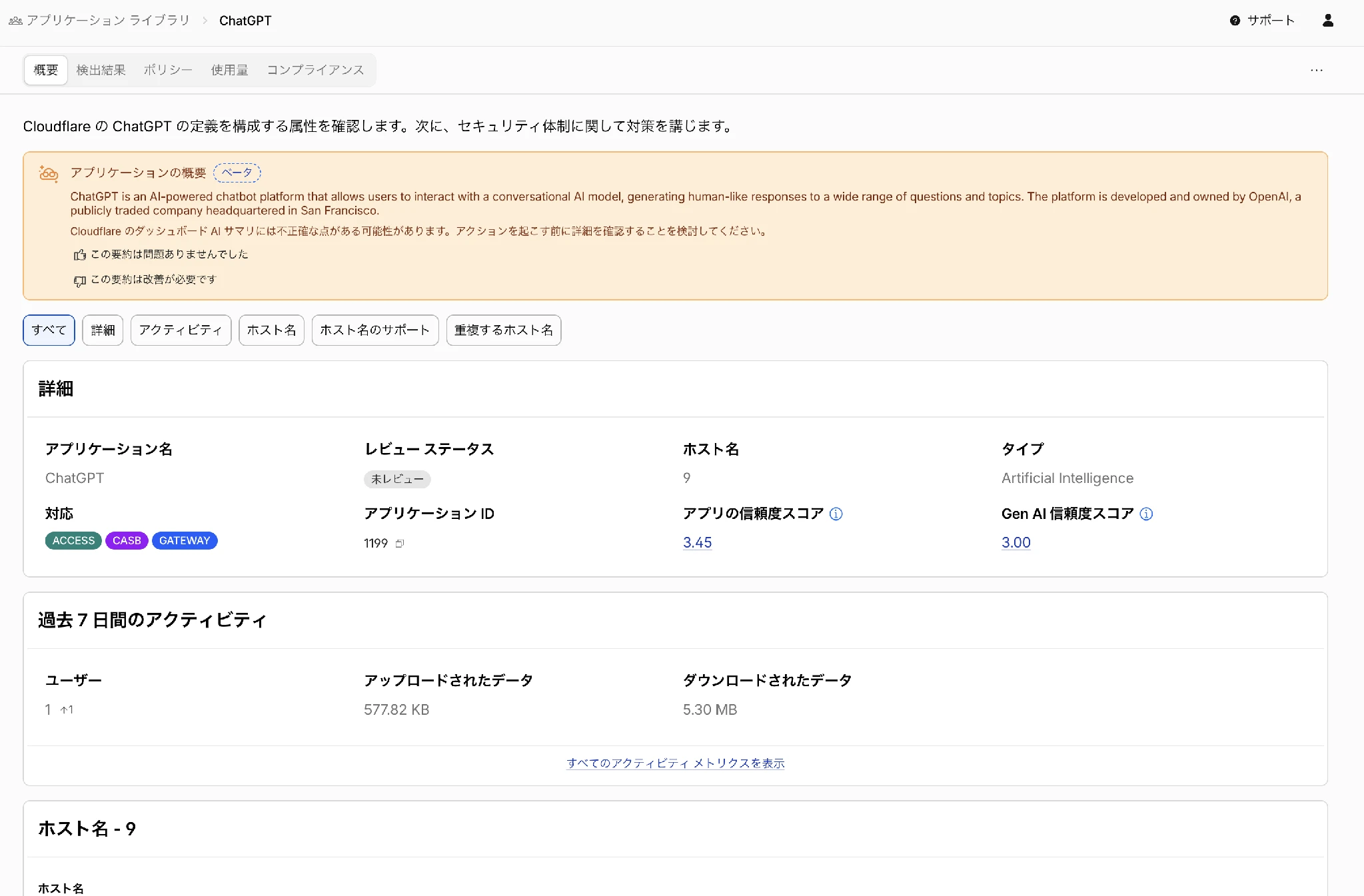Viewport: 1364px width, 896px height.
Task: Copy the application ID 1199
Action: click(400, 544)
